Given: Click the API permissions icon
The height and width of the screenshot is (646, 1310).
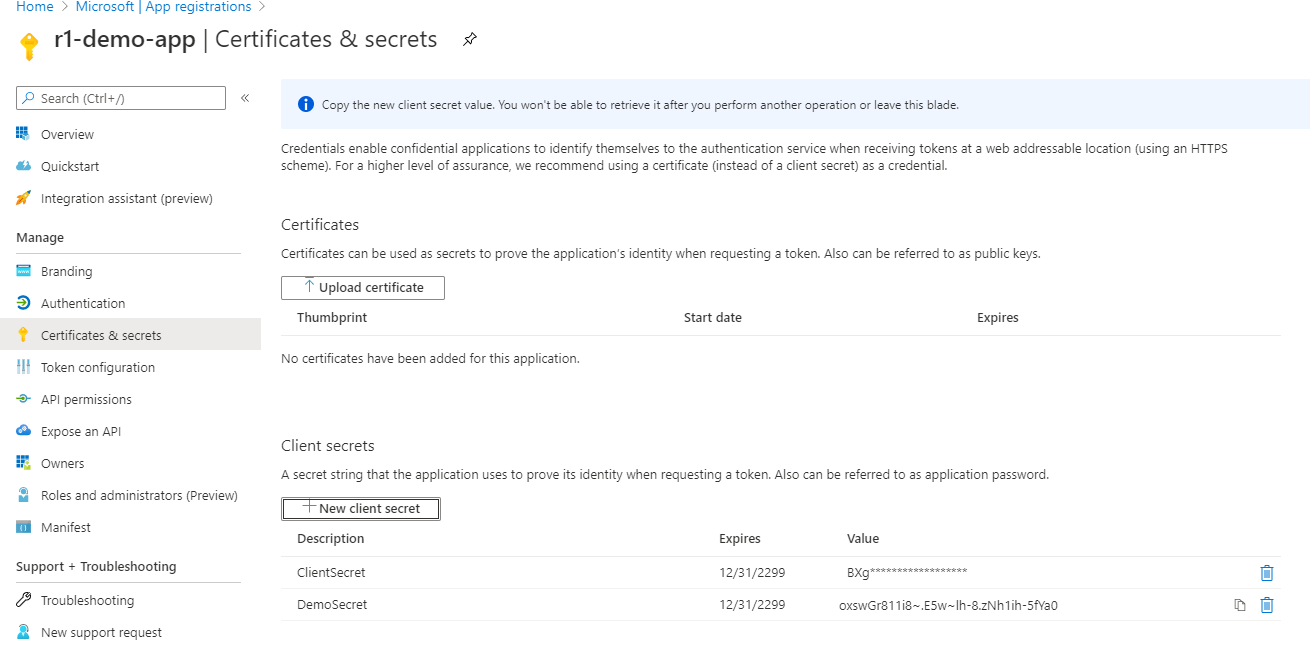Looking at the screenshot, I should (x=23, y=399).
